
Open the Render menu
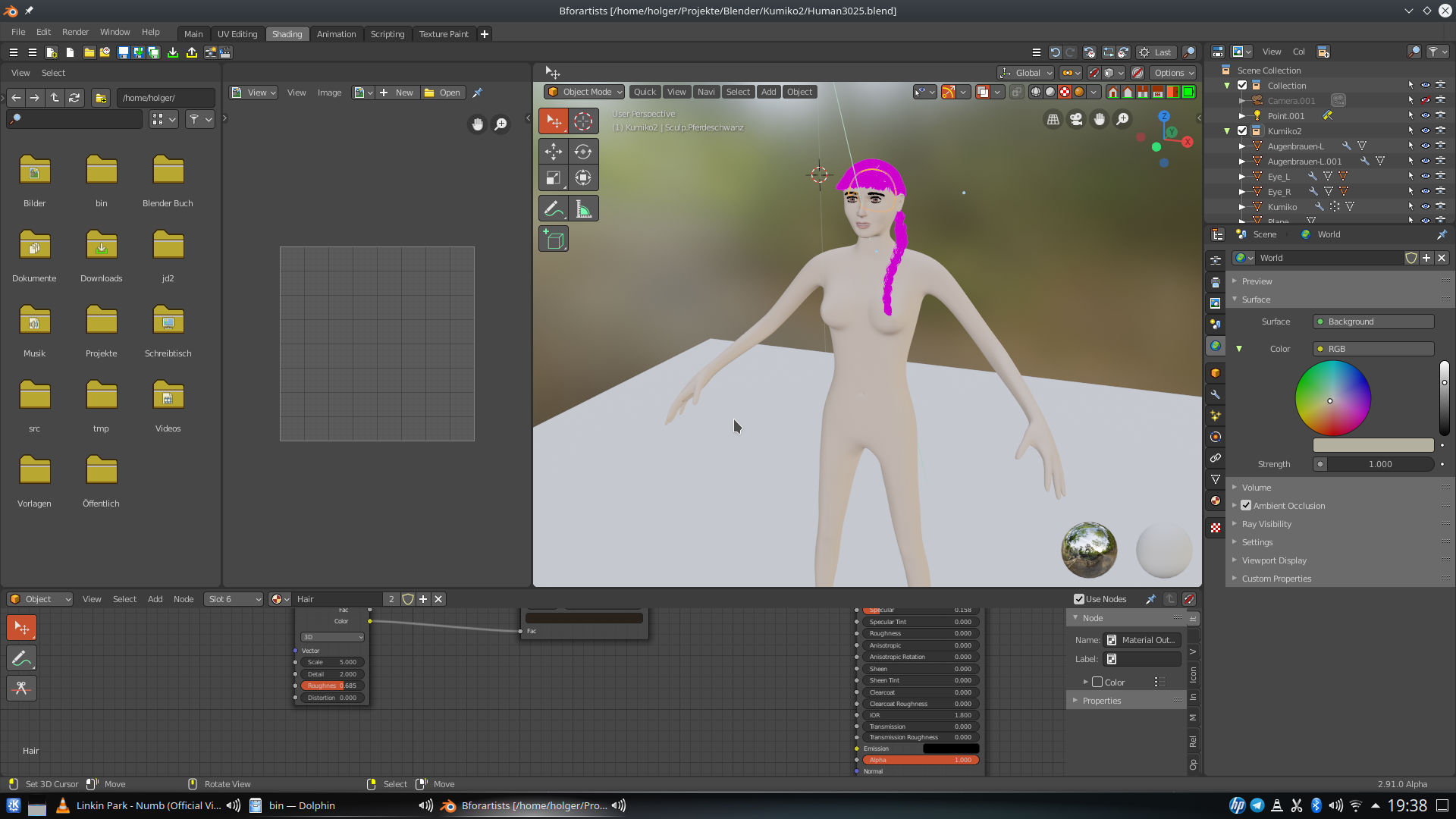[x=75, y=32]
